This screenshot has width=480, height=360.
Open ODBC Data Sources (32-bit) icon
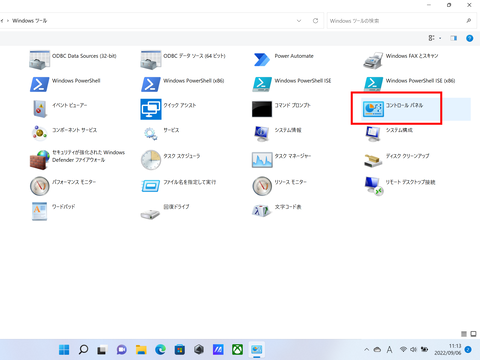[x=39, y=60]
